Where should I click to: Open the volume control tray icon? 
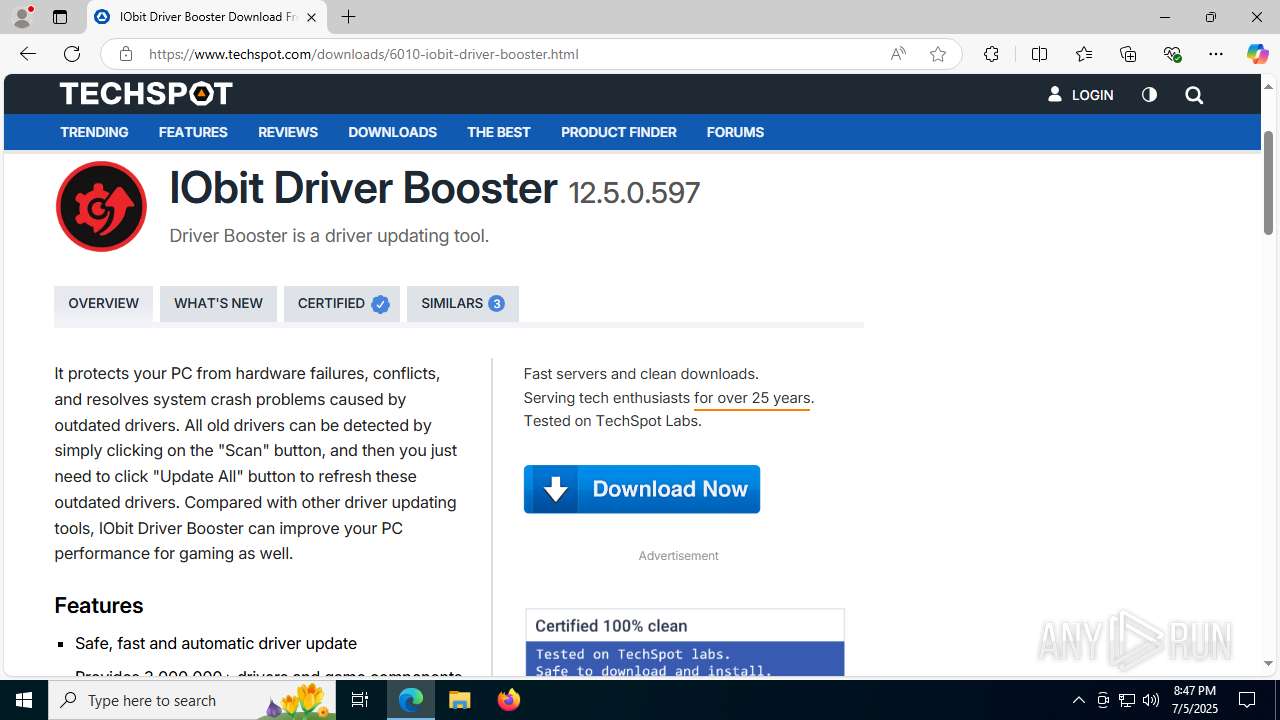point(1151,700)
